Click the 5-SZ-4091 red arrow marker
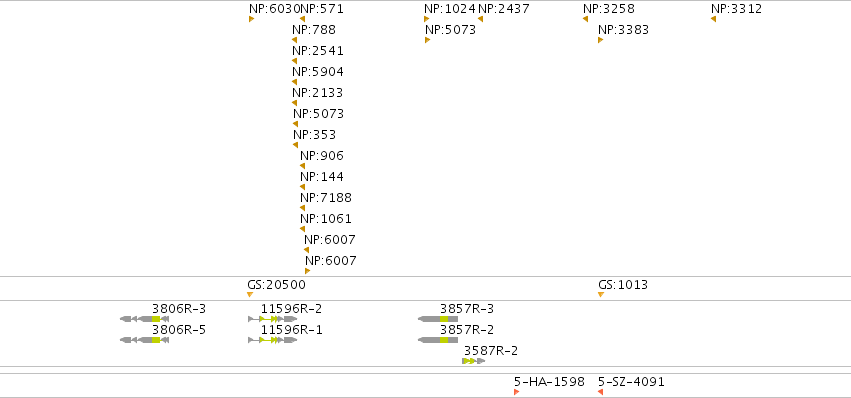The image size is (851, 398). [x=600, y=392]
